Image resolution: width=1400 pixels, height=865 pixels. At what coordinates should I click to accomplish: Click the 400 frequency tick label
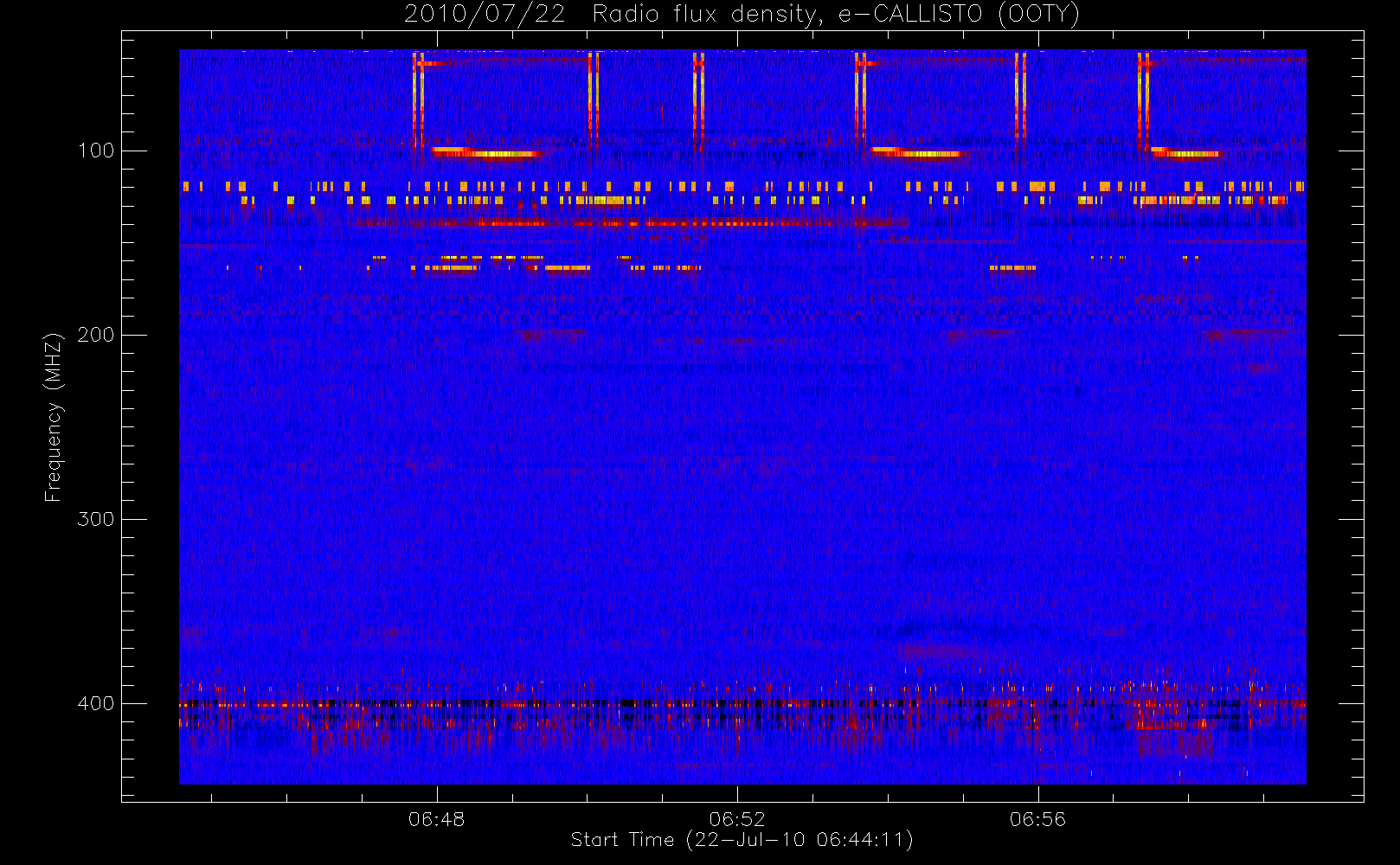click(x=96, y=703)
